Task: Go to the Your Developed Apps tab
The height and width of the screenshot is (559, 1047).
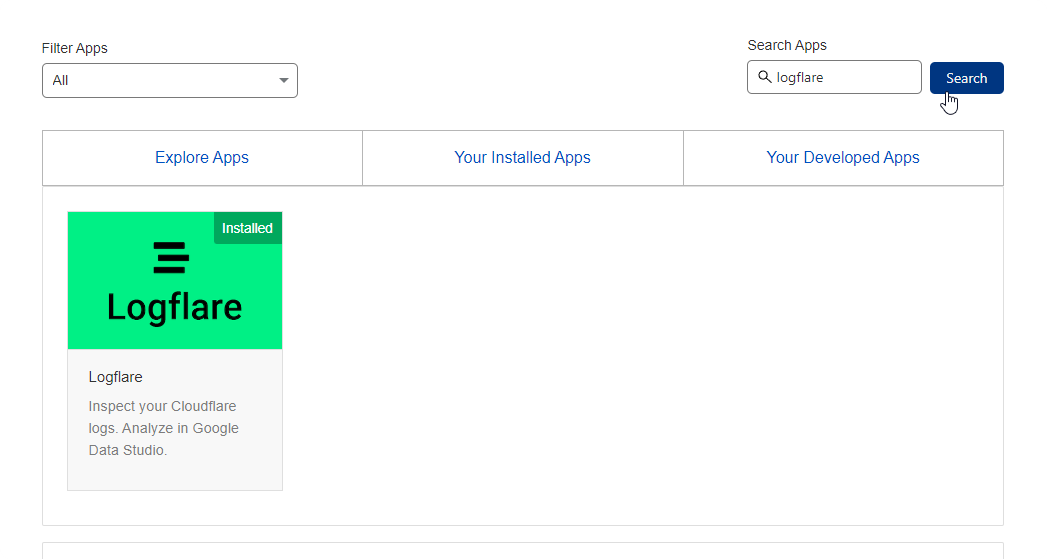Action: point(842,158)
